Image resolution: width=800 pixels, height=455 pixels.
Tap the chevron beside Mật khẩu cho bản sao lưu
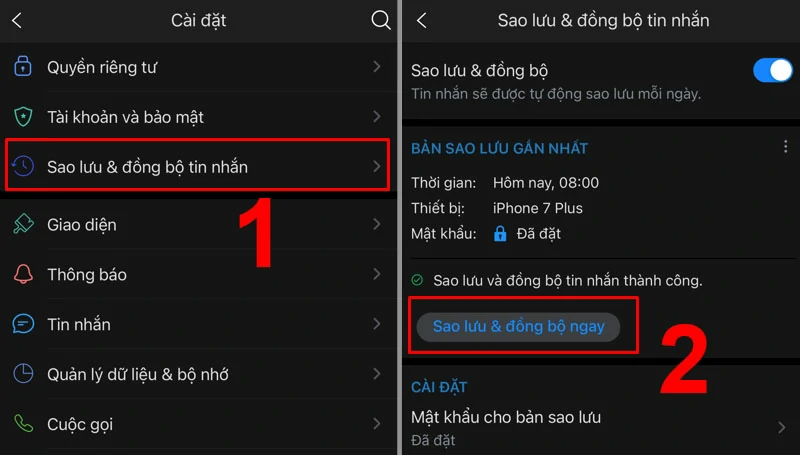click(x=782, y=427)
